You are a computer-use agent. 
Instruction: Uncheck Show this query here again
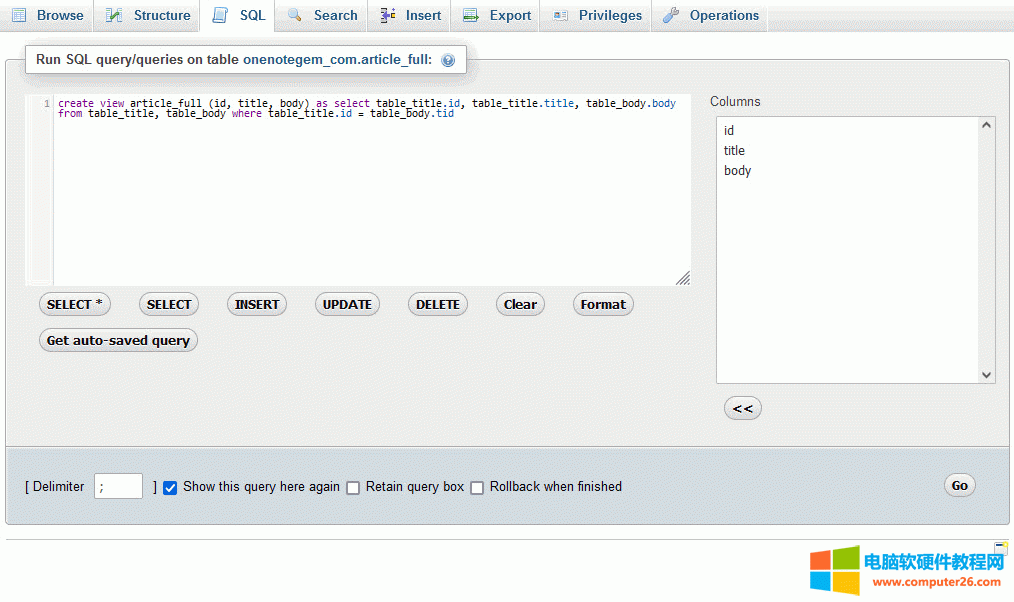click(170, 487)
